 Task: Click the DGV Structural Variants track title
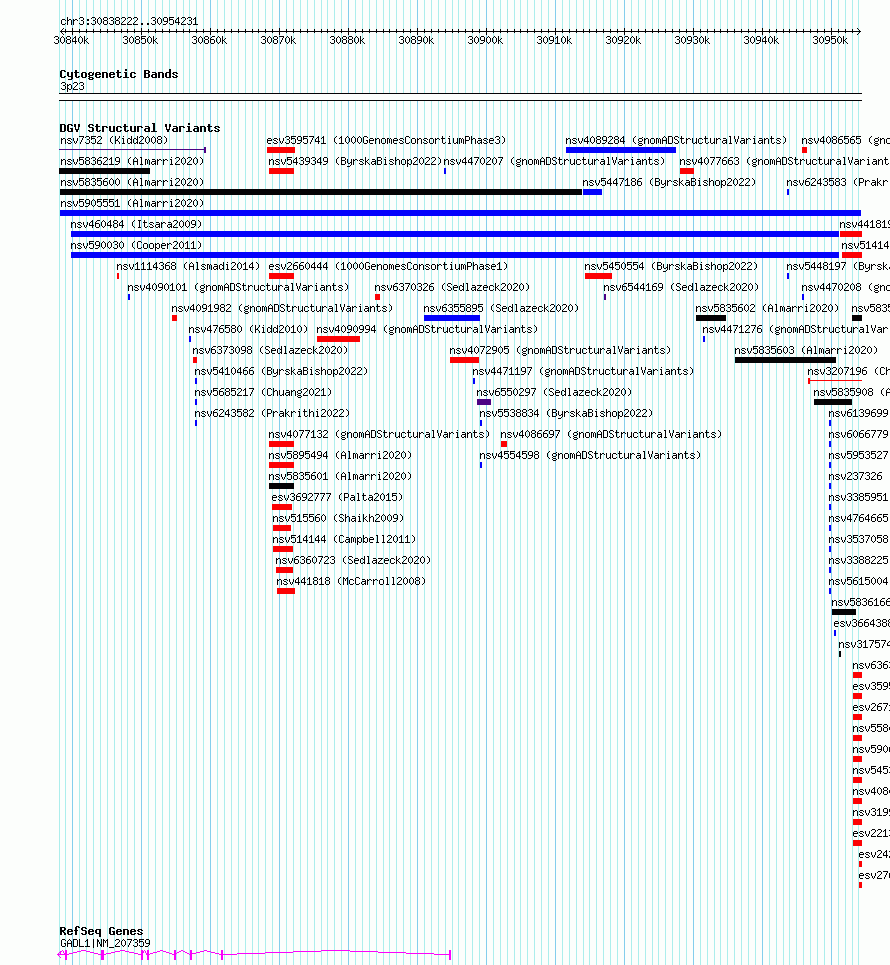tap(140, 128)
